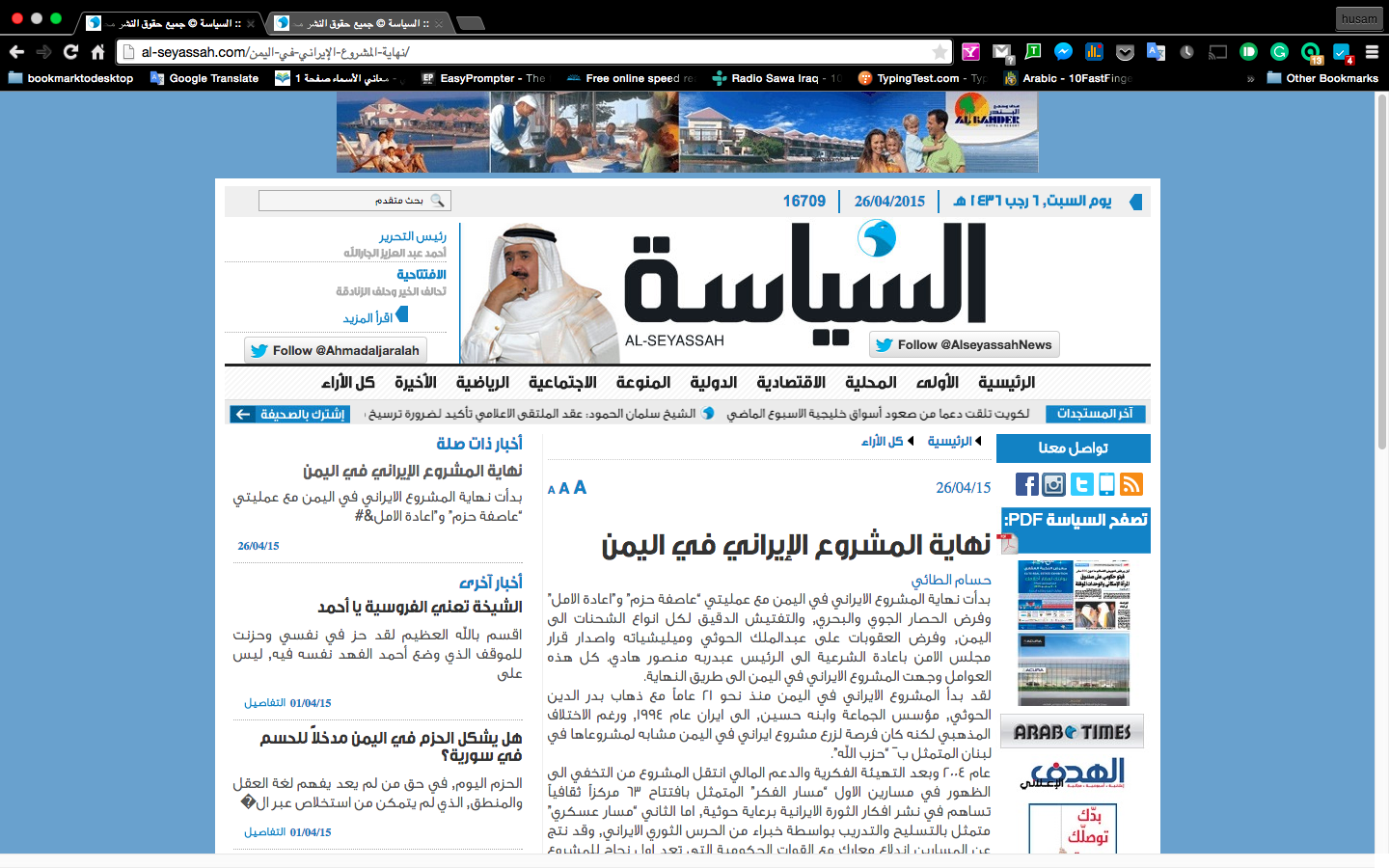Open the Gmail checker extension icon
This screenshot has height=868, width=1389.
pos(1002,52)
